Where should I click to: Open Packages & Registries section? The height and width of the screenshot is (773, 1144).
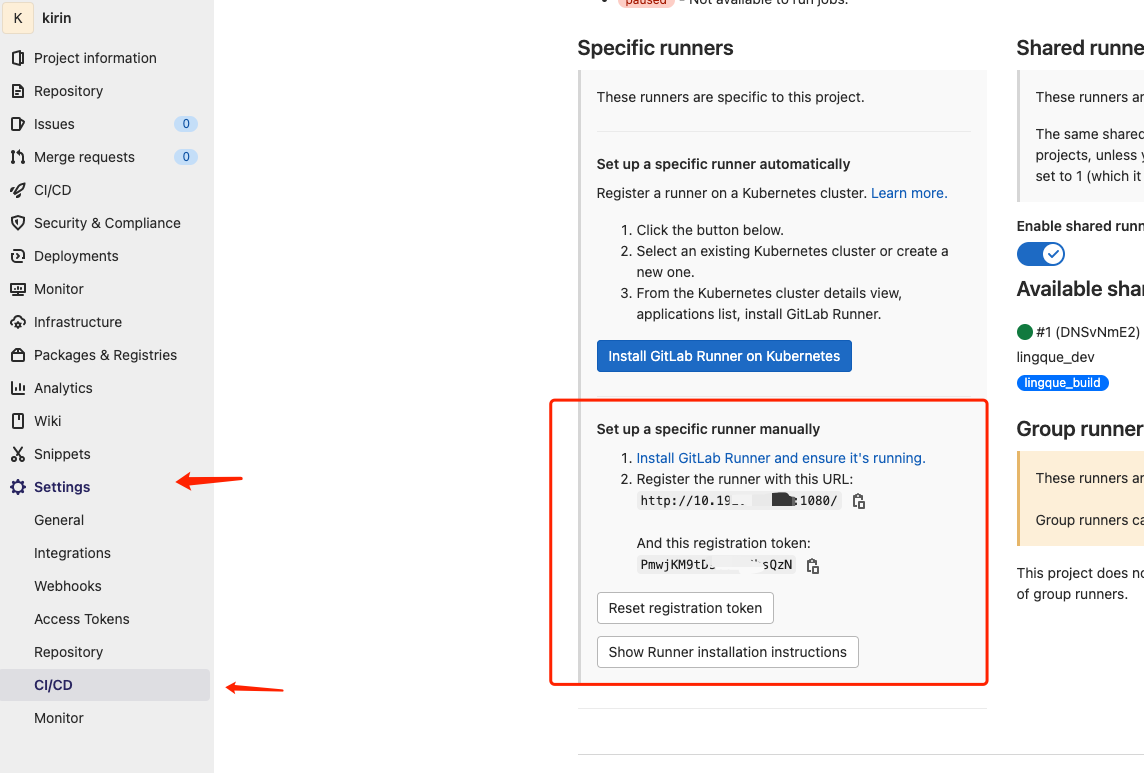pyautogui.click(x=104, y=355)
